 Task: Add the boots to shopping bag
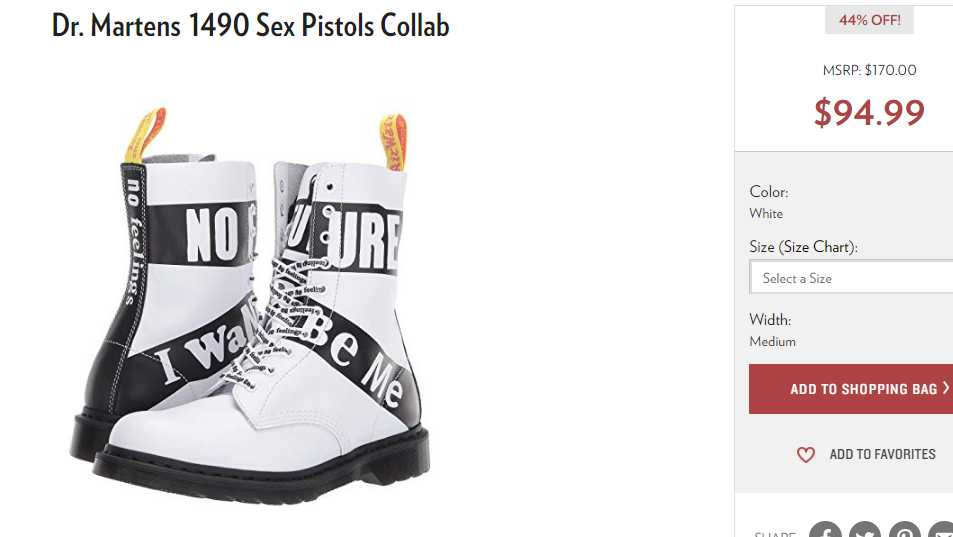tap(851, 389)
